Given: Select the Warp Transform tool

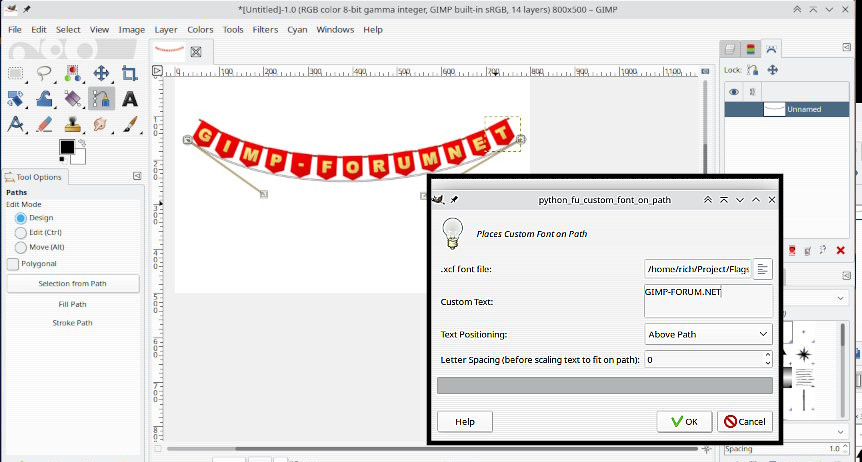Looking at the screenshot, I should [x=44, y=99].
